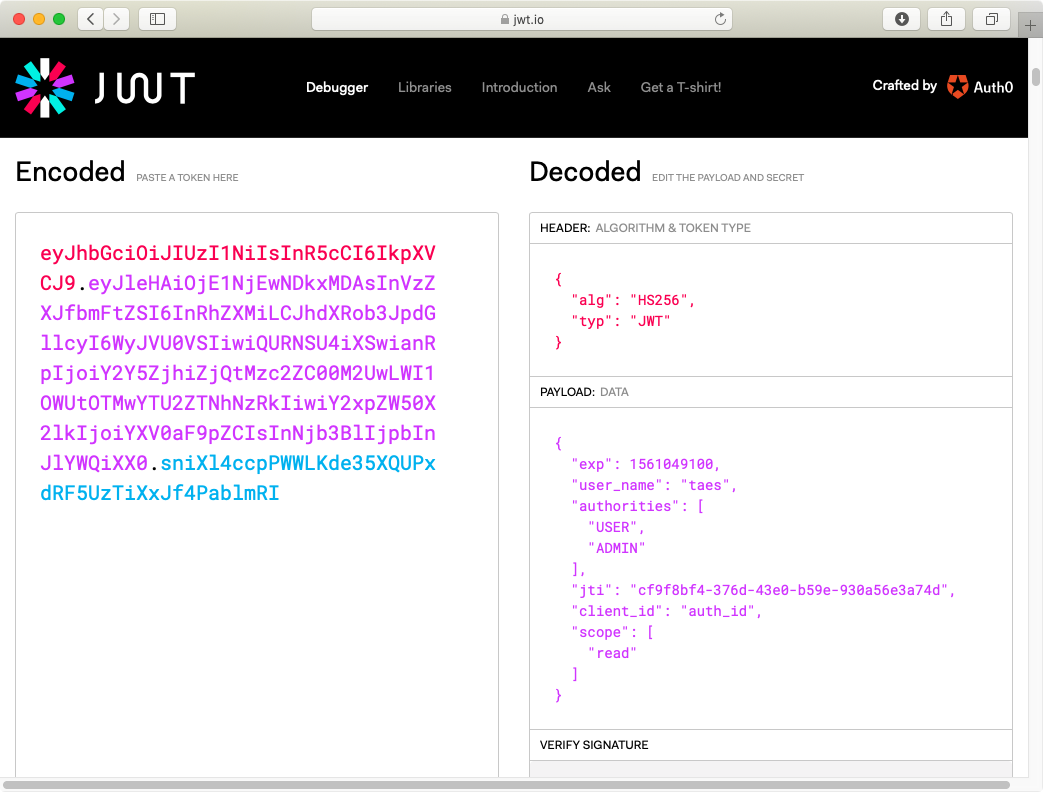
Task: Click the Encoded heading
Action: coord(71,172)
